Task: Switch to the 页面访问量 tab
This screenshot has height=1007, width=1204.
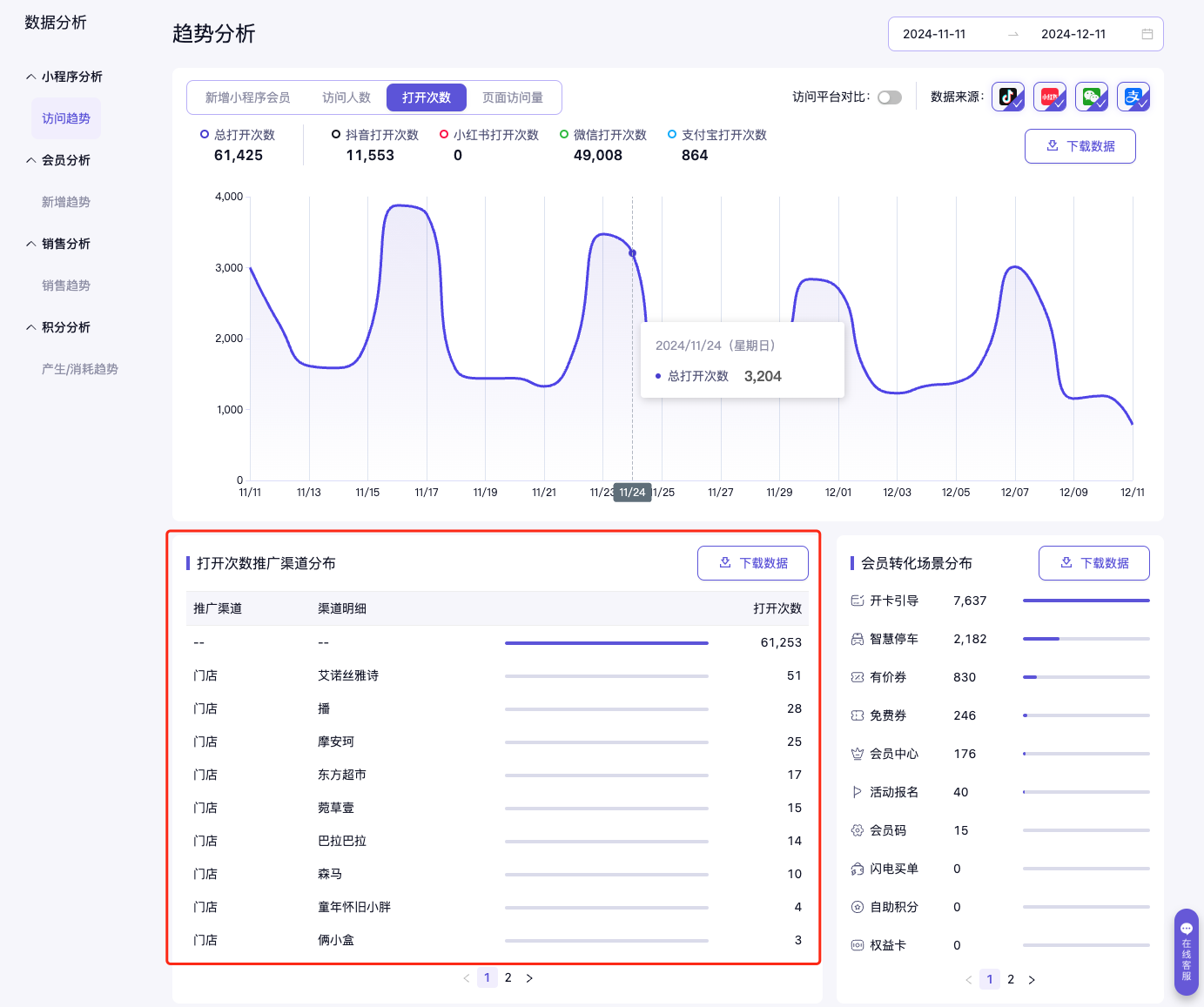Action: pos(513,97)
